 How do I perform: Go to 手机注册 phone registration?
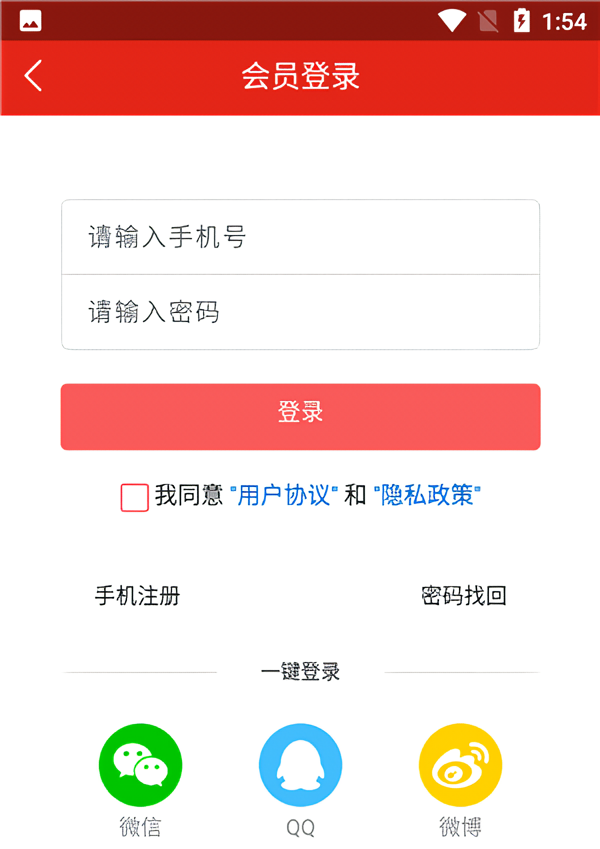pos(137,596)
